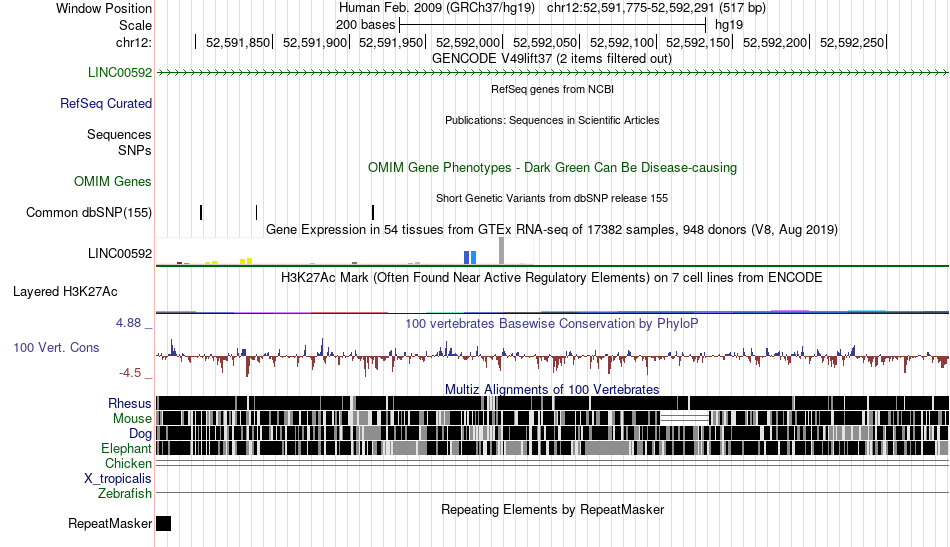Click Short Genetic Variants from dbSNP title

pyautogui.click(x=552, y=198)
